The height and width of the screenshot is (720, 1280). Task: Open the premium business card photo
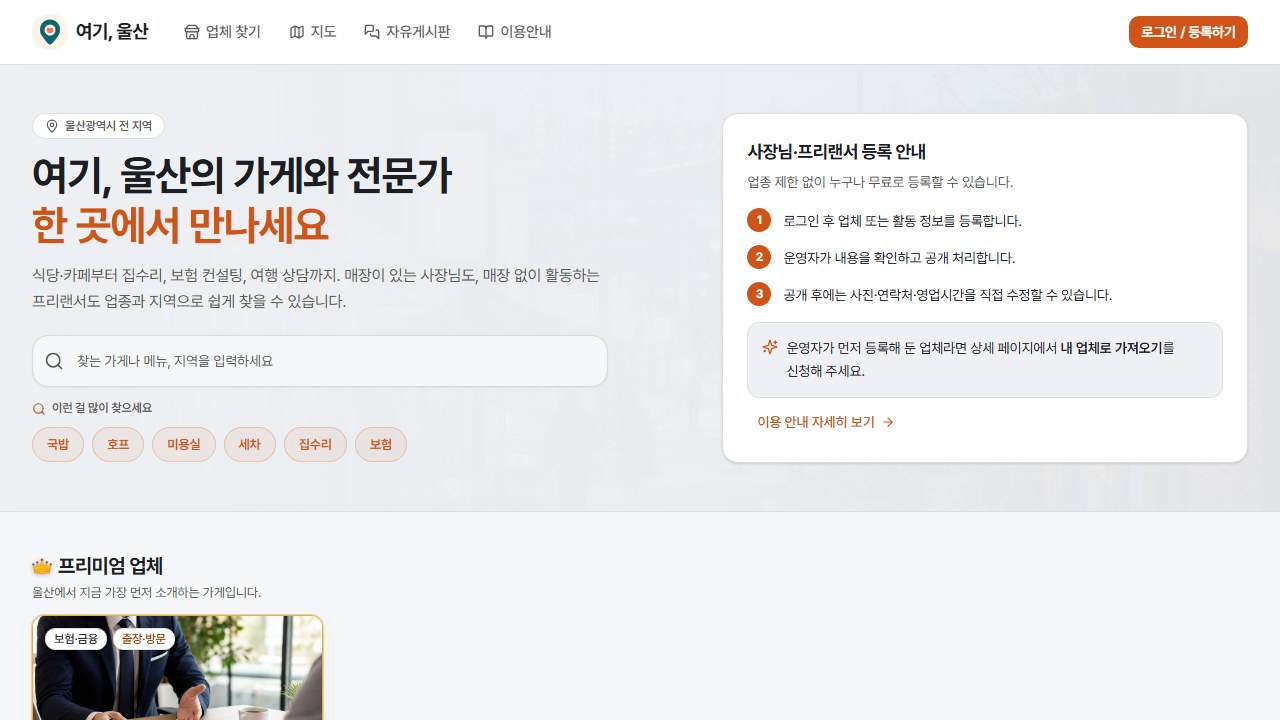(x=178, y=668)
